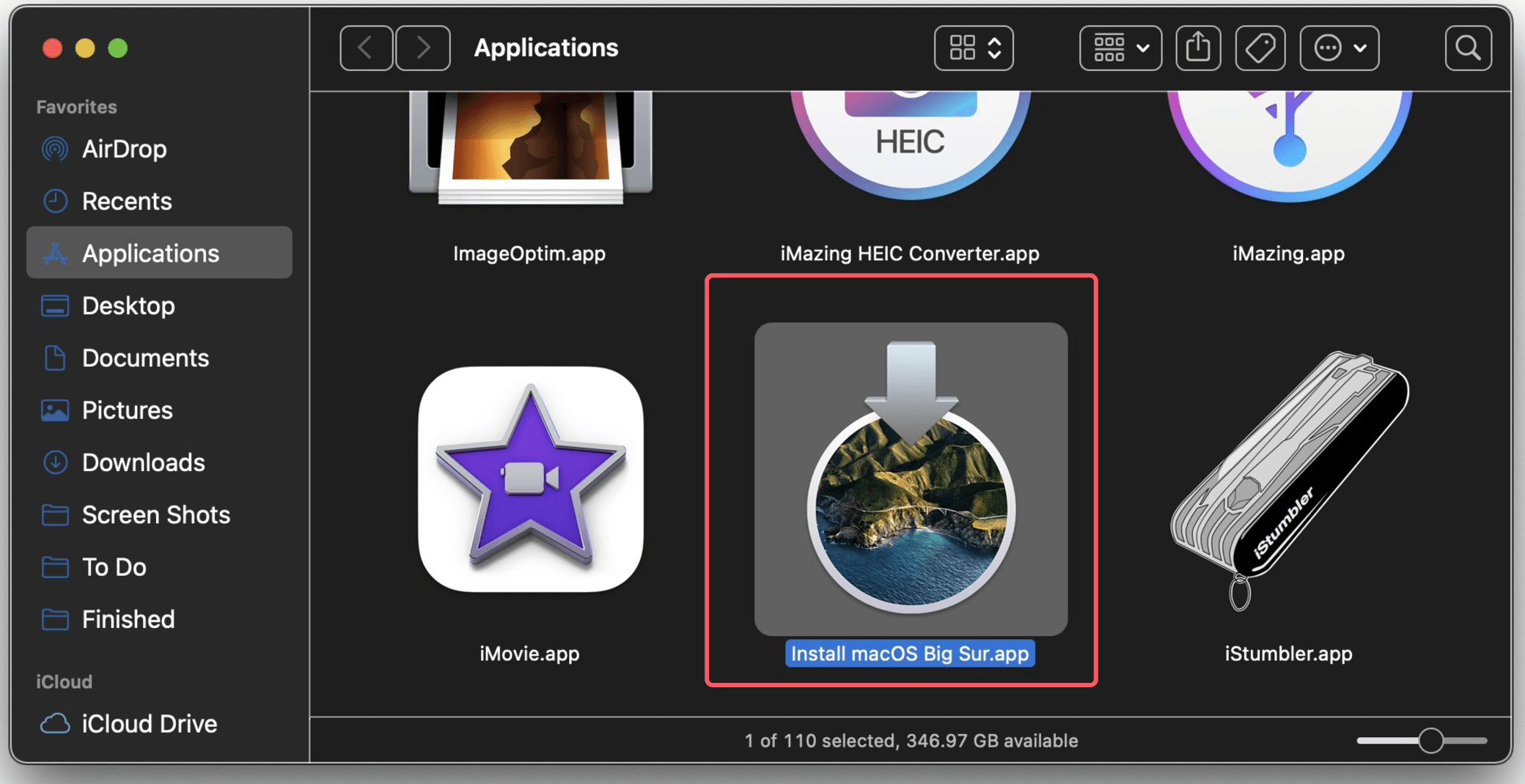Select Applications in the sidebar

pos(150,253)
